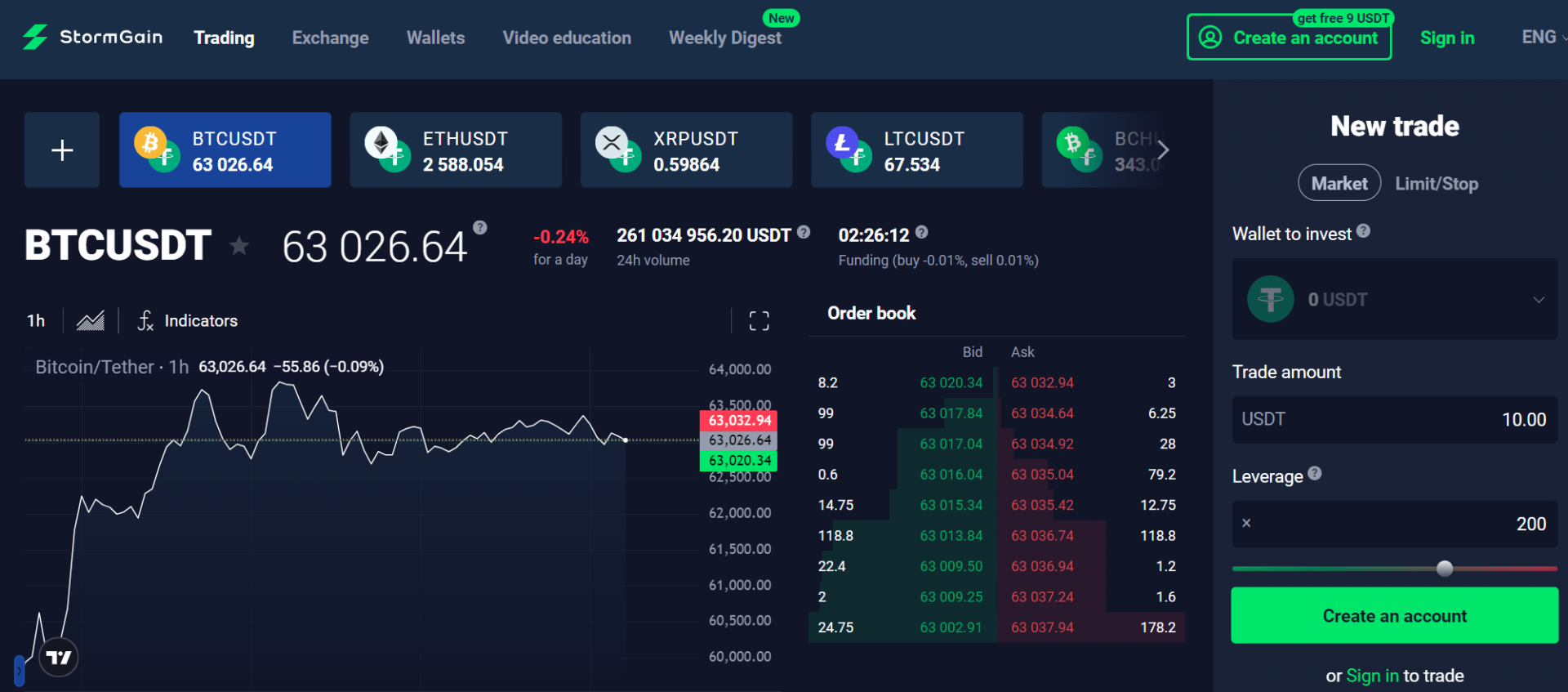Adjust the leverage slider handle
The image size is (1568, 692).
pos(1445,569)
